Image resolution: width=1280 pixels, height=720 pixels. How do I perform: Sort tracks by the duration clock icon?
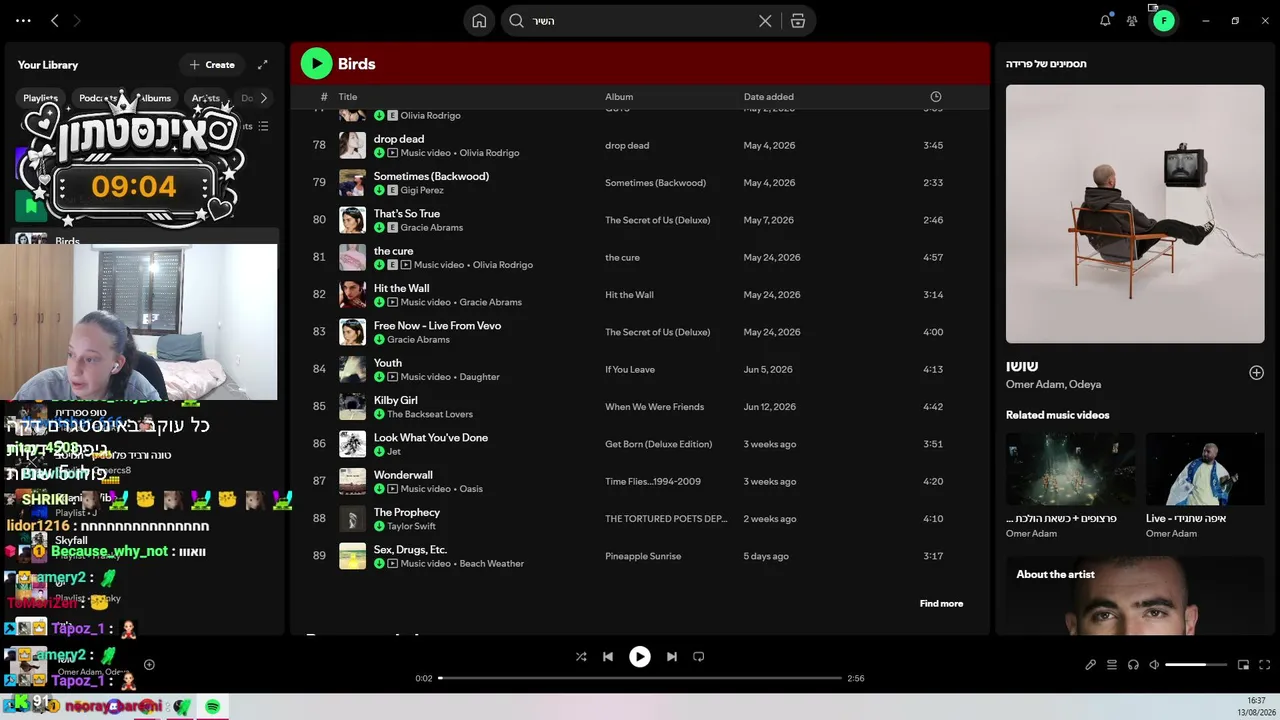click(936, 97)
